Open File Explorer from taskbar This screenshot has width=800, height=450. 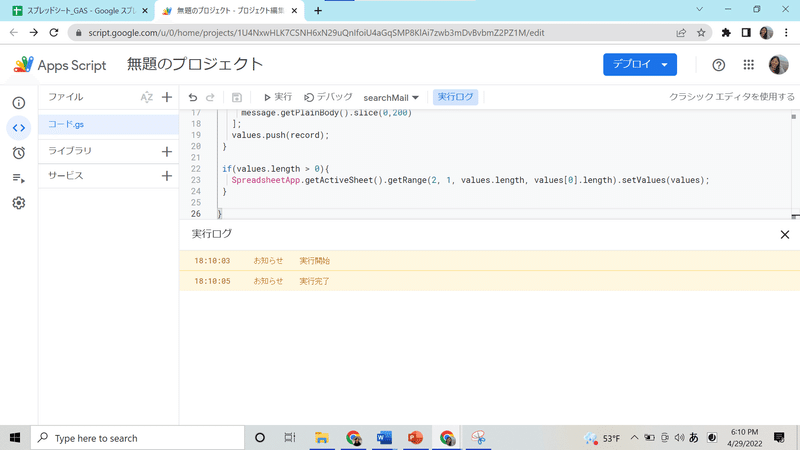coord(321,438)
